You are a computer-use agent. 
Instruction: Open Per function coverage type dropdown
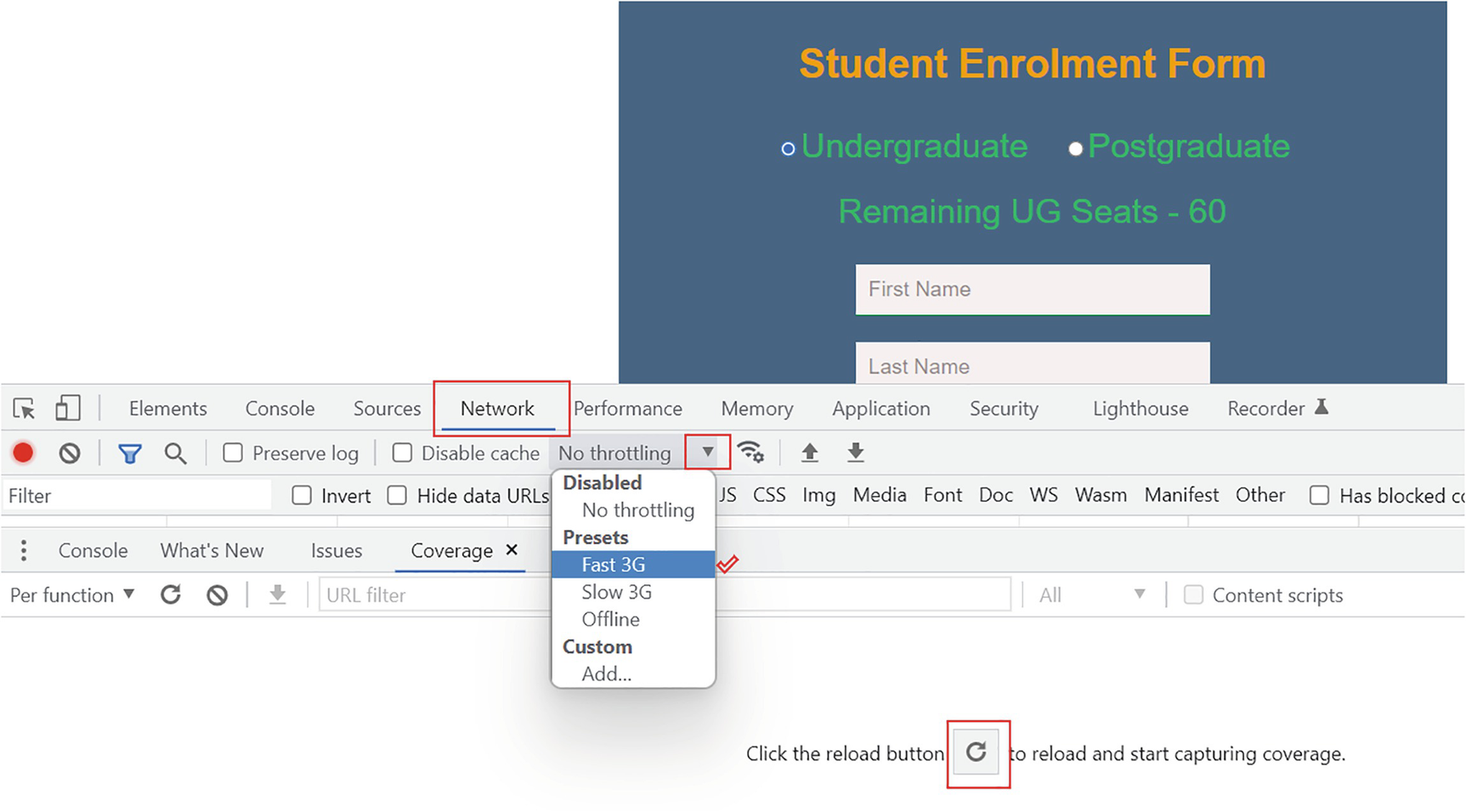click(72, 595)
